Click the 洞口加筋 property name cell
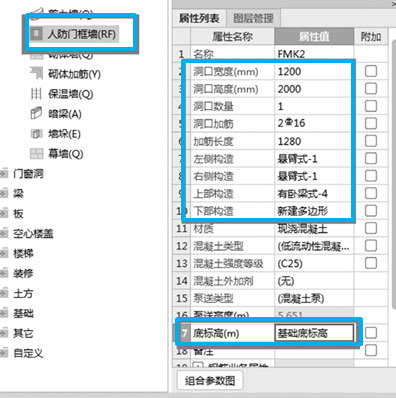The image size is (396, 398). (x=232, y=123)
